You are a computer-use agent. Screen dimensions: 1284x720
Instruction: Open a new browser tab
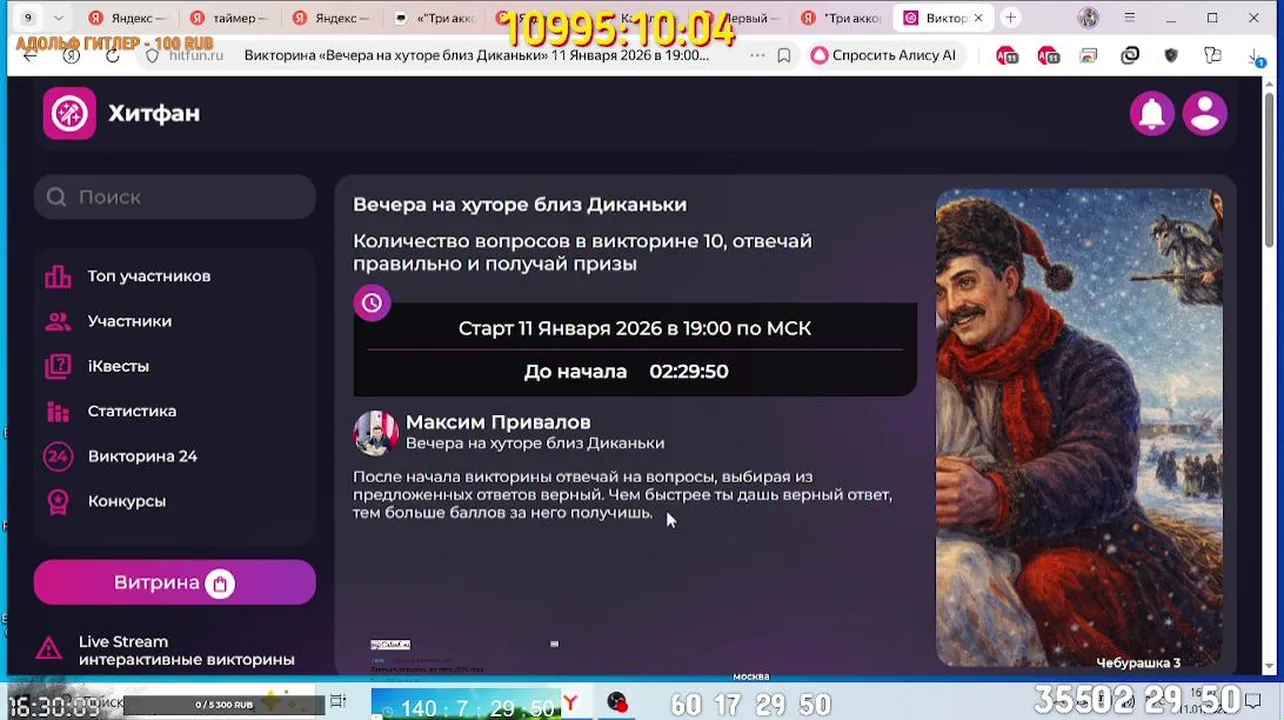click(1011, 18)
